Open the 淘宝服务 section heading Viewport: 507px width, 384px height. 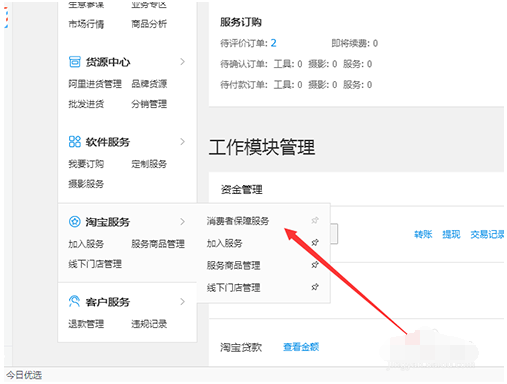(x=108, y=222)
